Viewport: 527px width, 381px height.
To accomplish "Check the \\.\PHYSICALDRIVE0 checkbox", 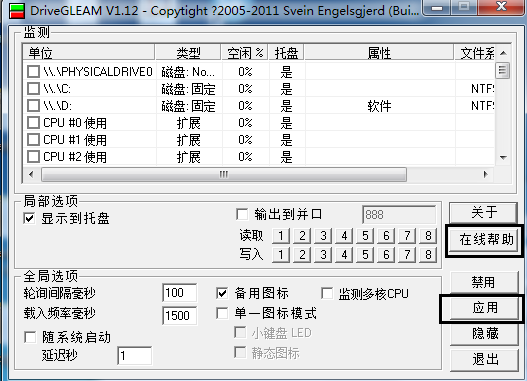I will 33,72.
